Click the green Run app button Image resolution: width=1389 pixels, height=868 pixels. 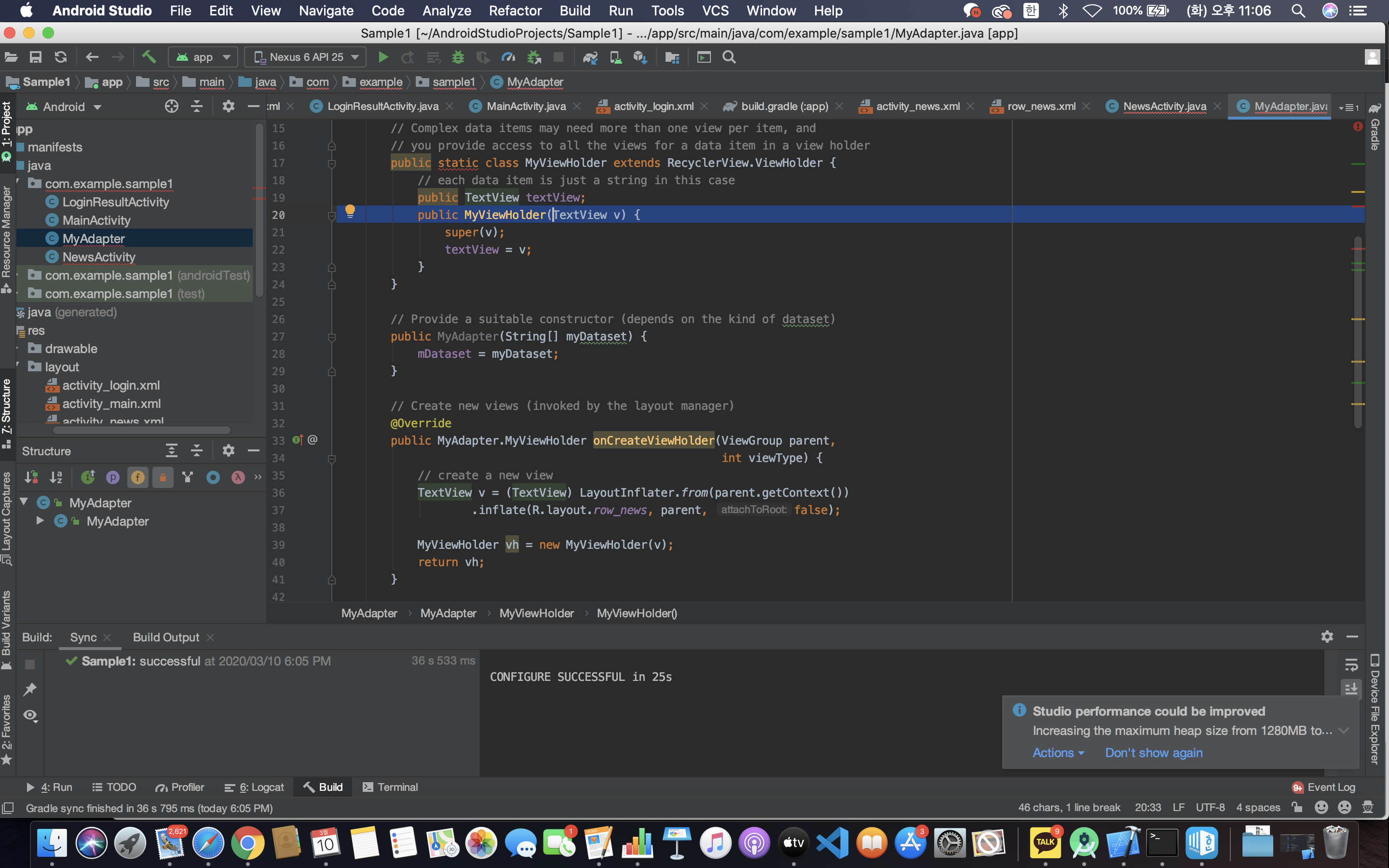coord(383,57)
